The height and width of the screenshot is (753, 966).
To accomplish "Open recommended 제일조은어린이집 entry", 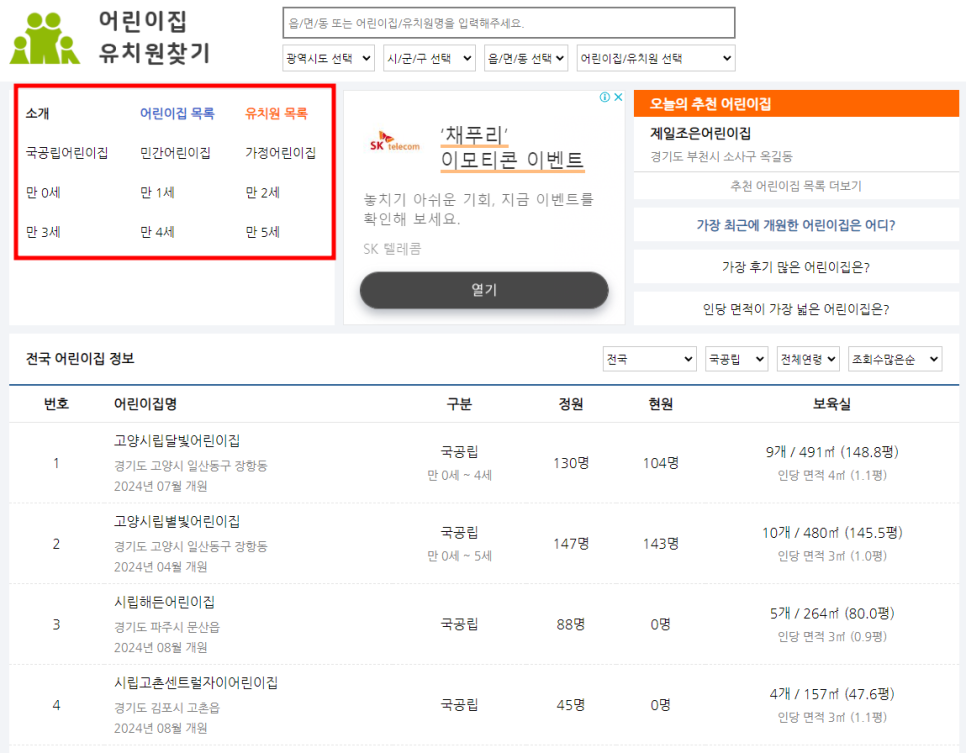I will (701, 134).
